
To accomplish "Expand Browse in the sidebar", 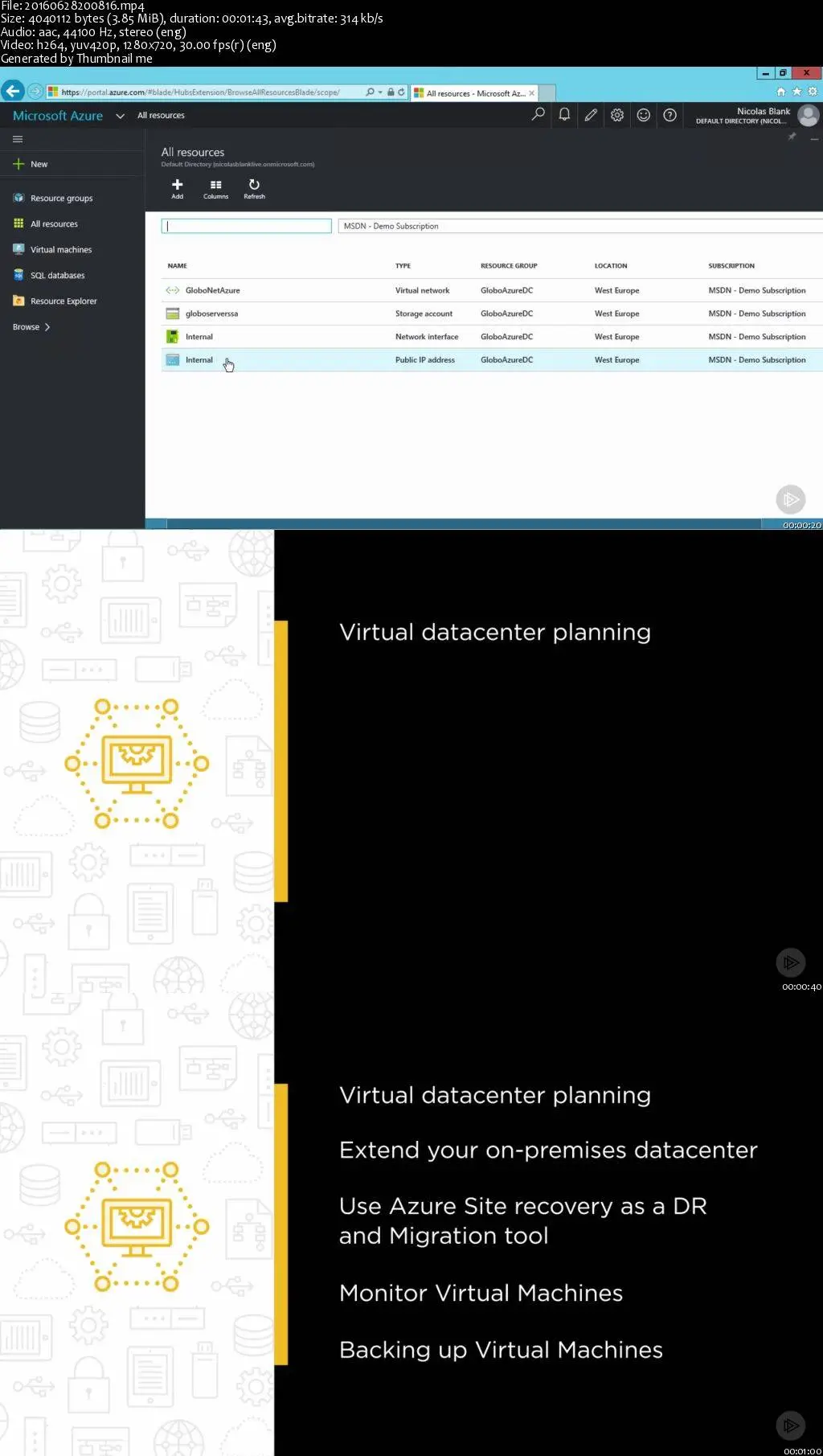I will tap(31, 327).
